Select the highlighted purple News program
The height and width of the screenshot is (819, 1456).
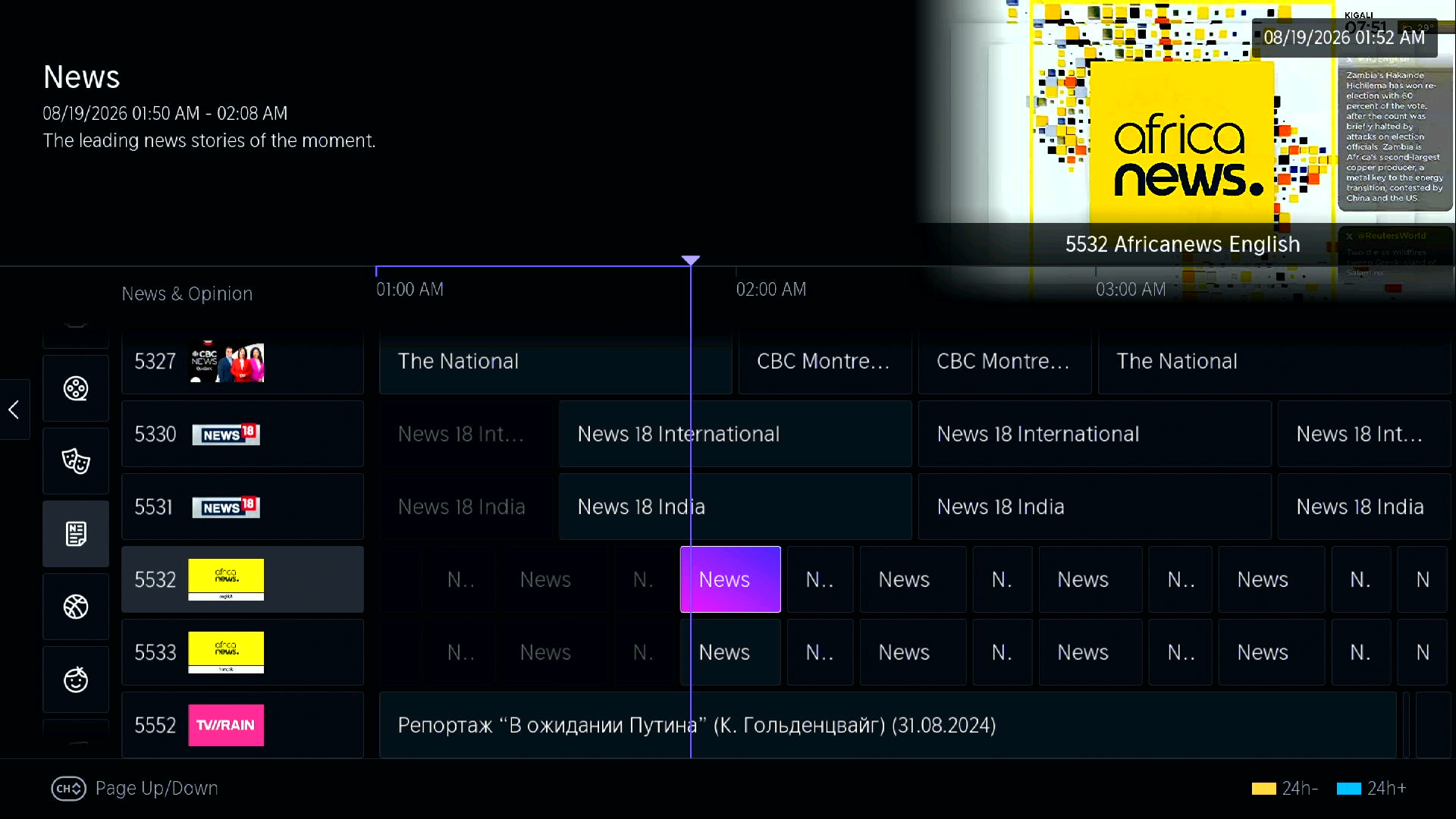[730, 579]
